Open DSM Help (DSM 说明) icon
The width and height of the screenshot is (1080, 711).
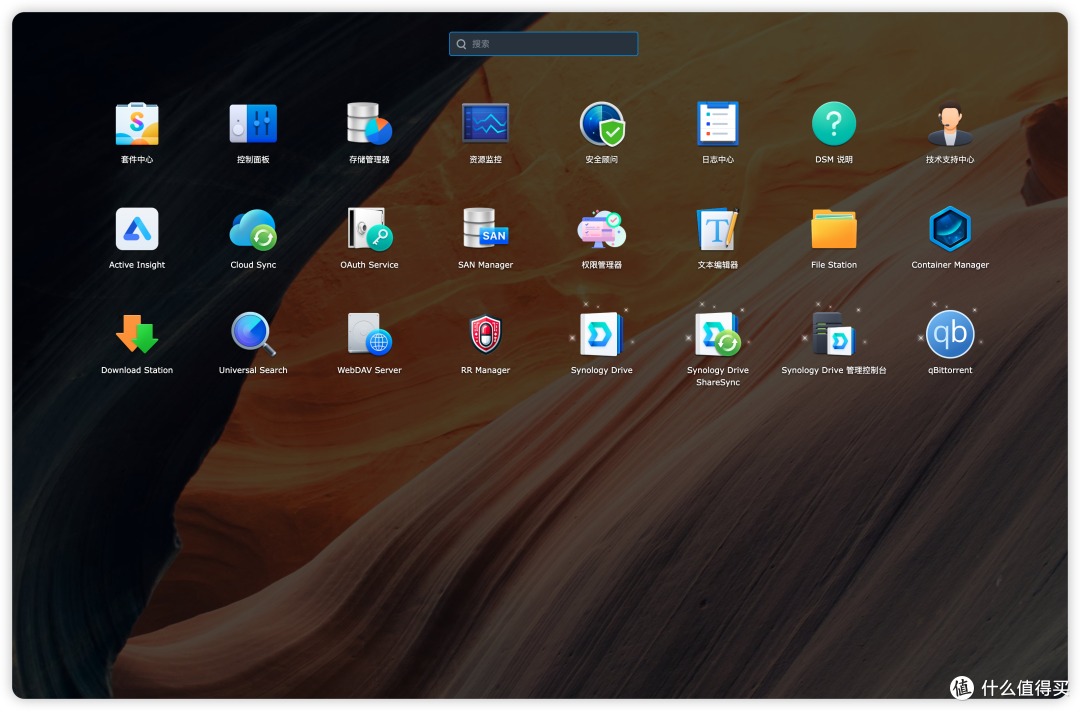pyautogui.click(x=833, y=125)
